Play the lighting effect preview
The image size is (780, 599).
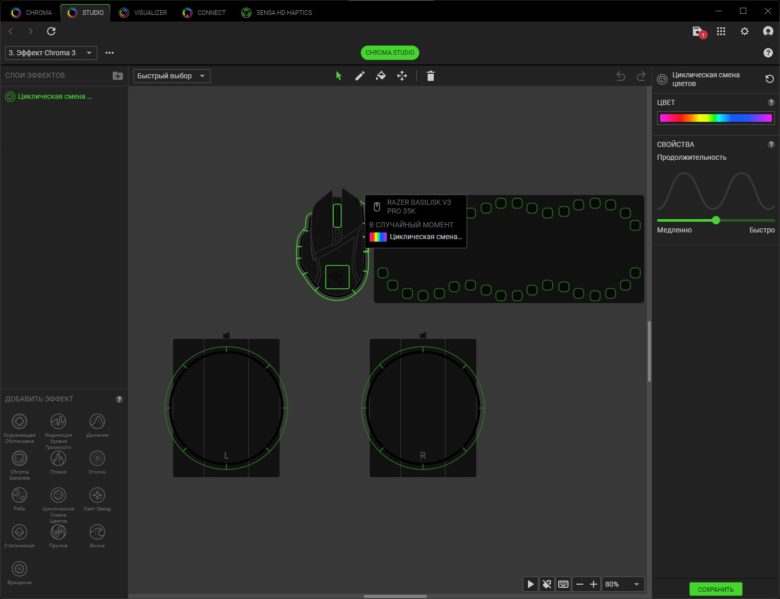coord(530,584)
